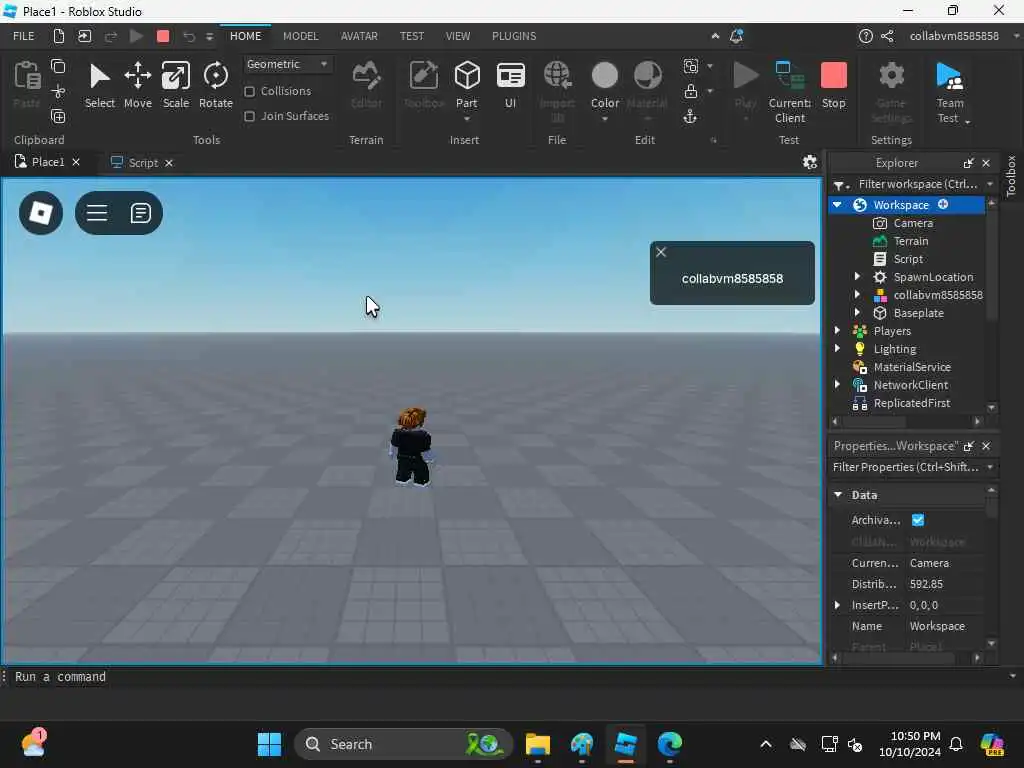Toggle the Archivable property checkbox
This screenshot has width=1024, height=768.
(x=918, y=520)
